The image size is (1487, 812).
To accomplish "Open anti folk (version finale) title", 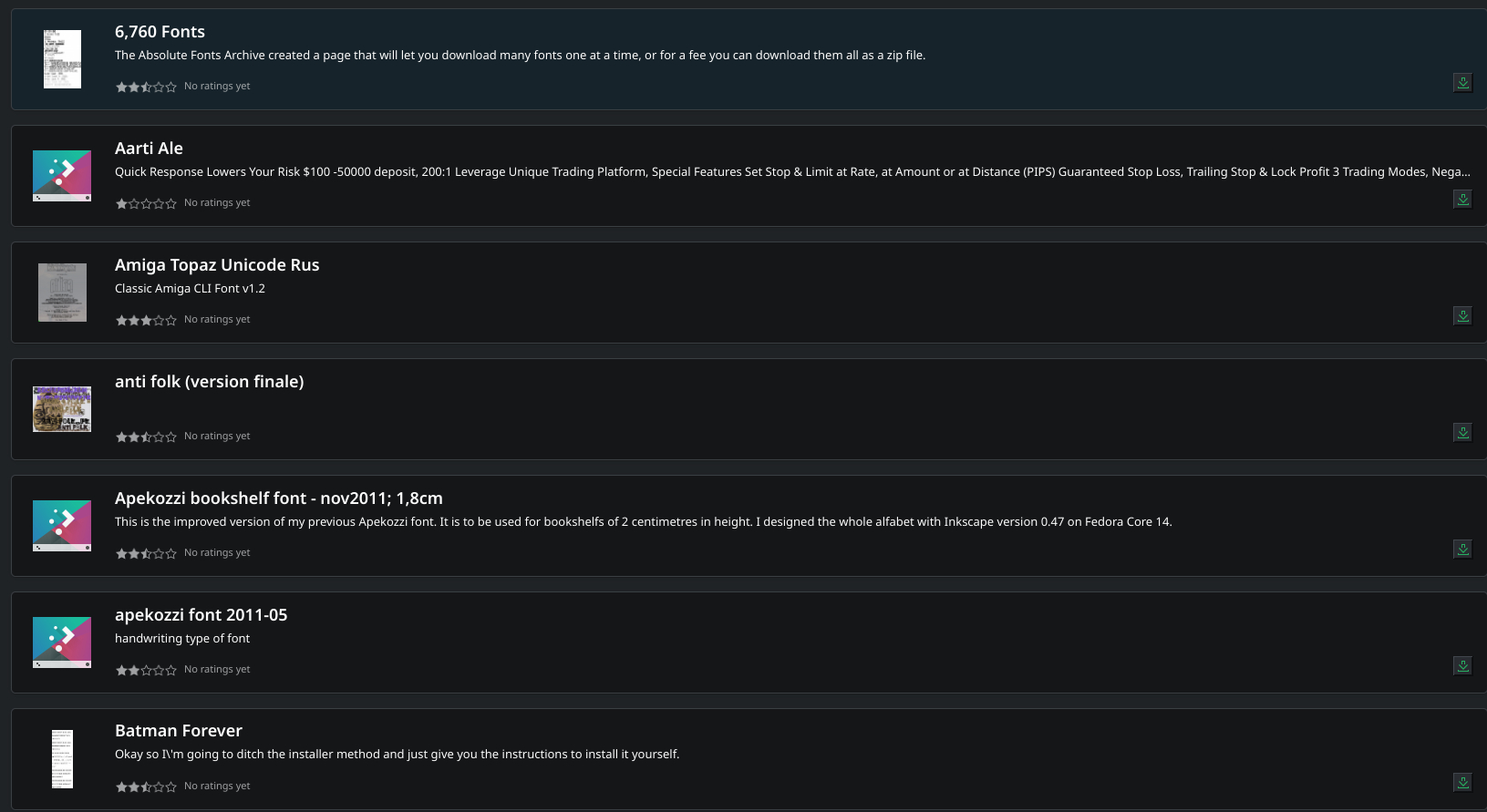I will click(x=209, y=382).
